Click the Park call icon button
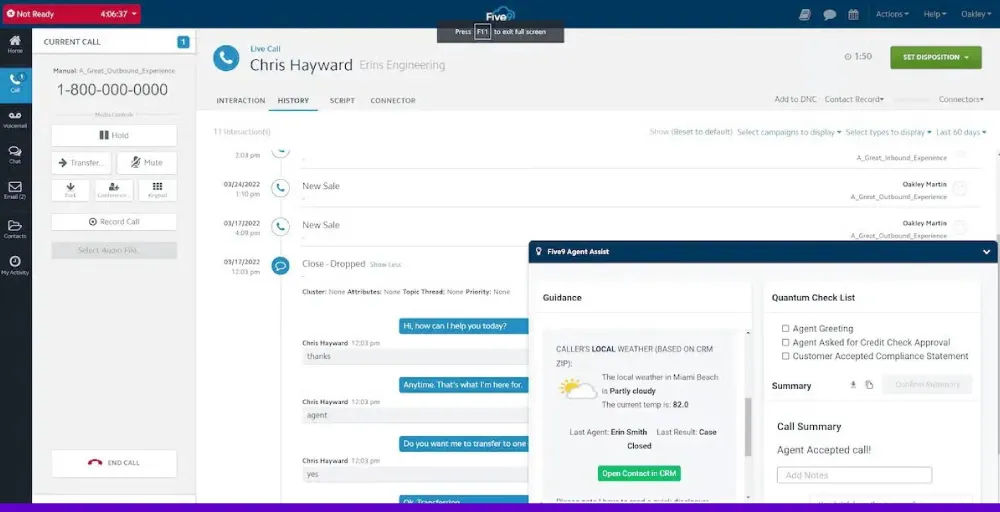The image size is (1000, 512). 70,190
